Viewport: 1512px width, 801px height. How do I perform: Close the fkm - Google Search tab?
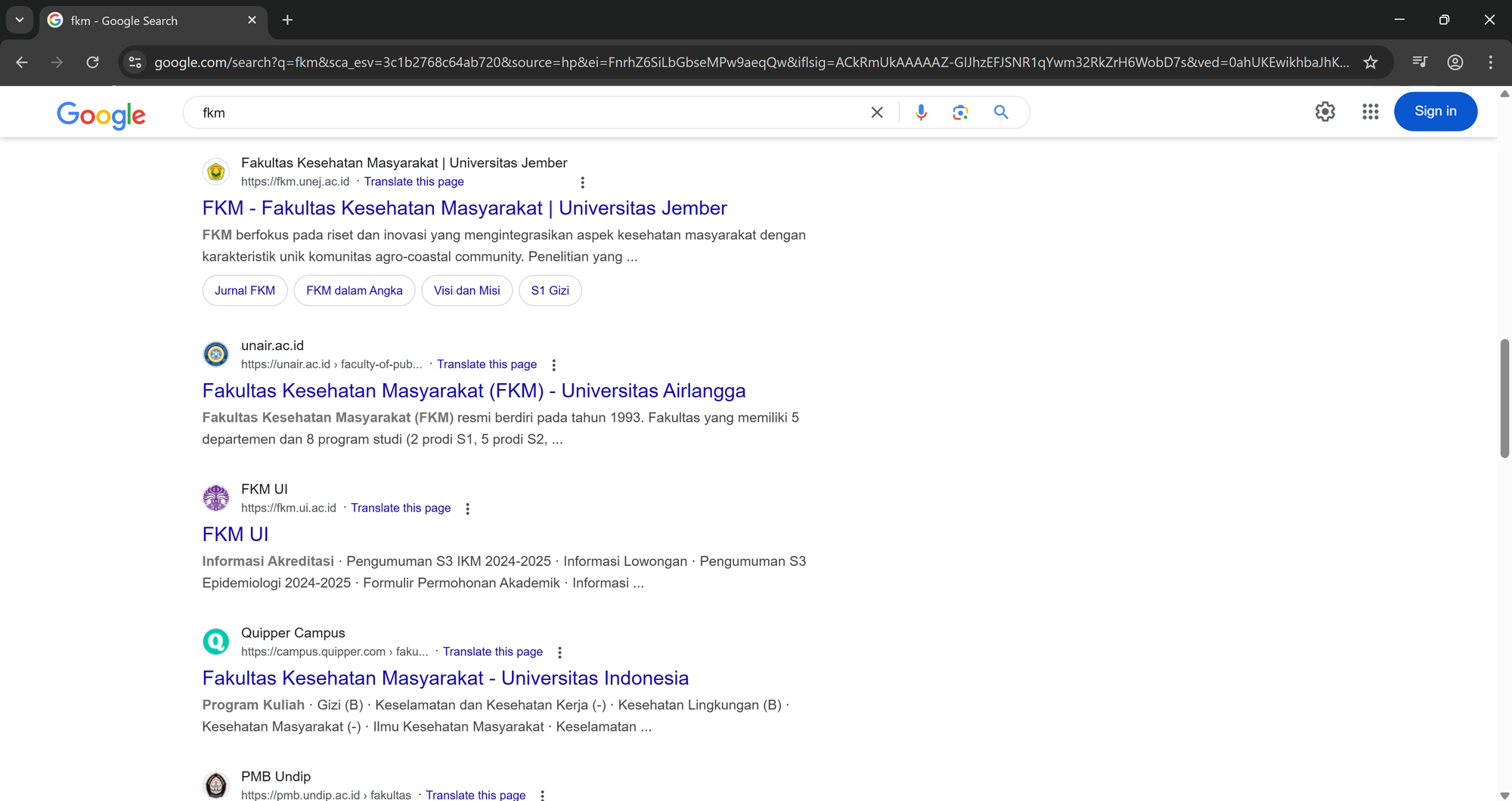click(x=252, y=20)
